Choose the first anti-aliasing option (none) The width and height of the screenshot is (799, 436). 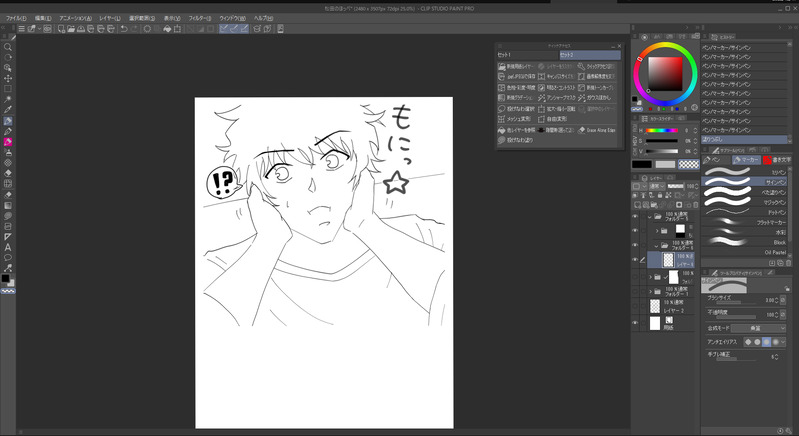coord(748,342)
